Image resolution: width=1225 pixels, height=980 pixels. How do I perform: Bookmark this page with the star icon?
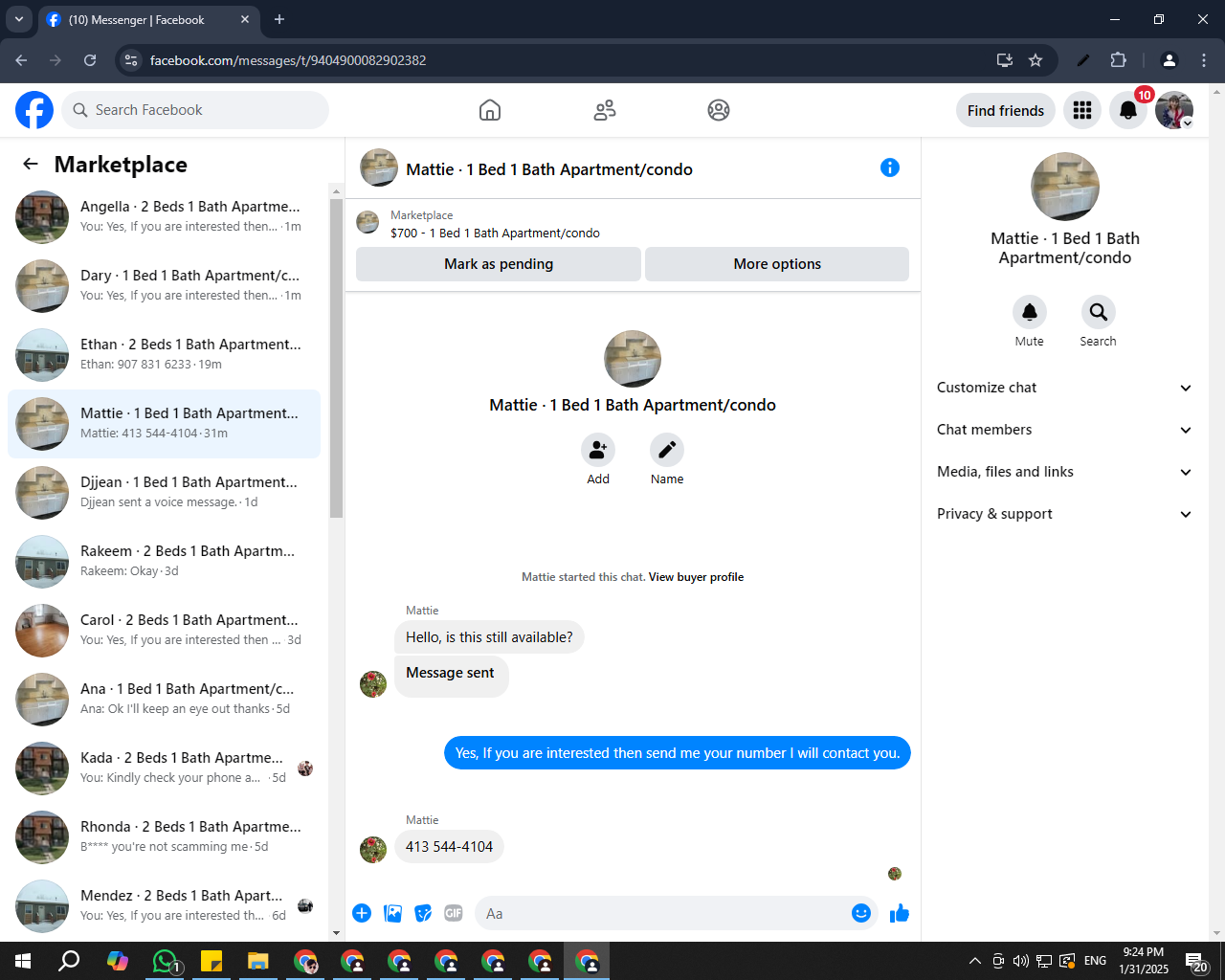tap(1036, 60)
